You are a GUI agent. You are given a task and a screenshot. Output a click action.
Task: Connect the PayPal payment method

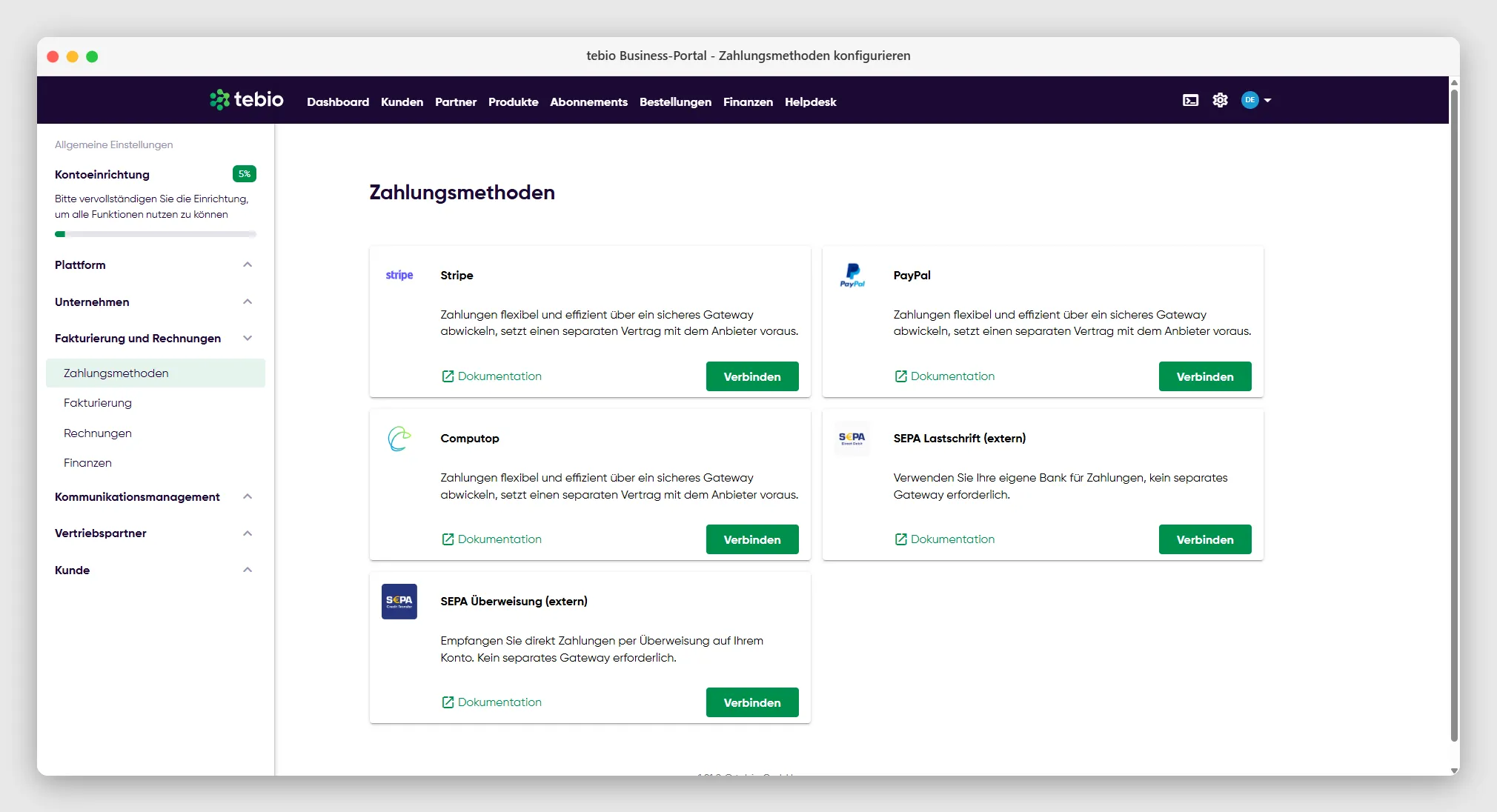[1205, 376]
